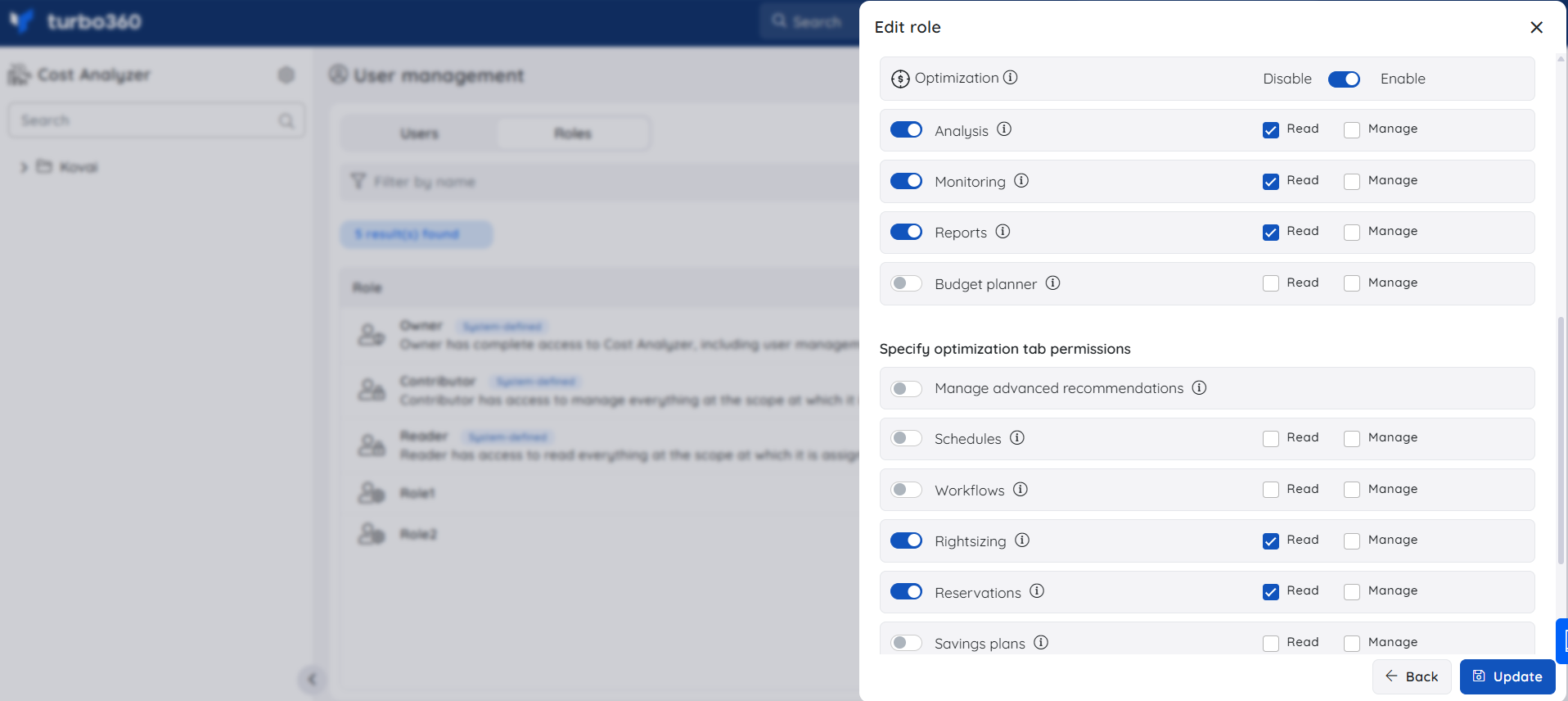This screenshot has height=701, width=1568.
Task: Switch off the Reports toggle
Action: pos(906,232)
